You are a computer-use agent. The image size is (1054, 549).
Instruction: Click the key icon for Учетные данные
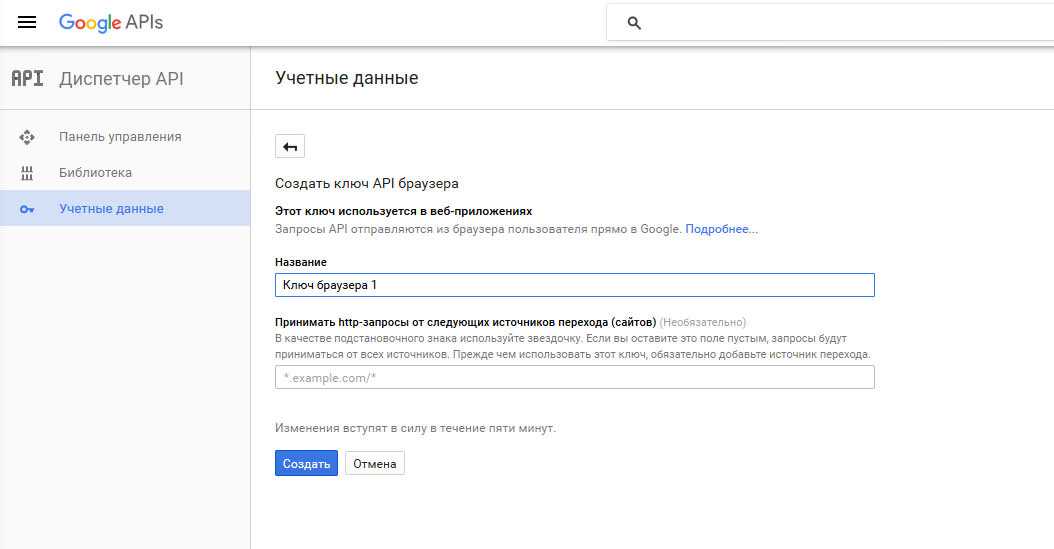click(27, 209)
